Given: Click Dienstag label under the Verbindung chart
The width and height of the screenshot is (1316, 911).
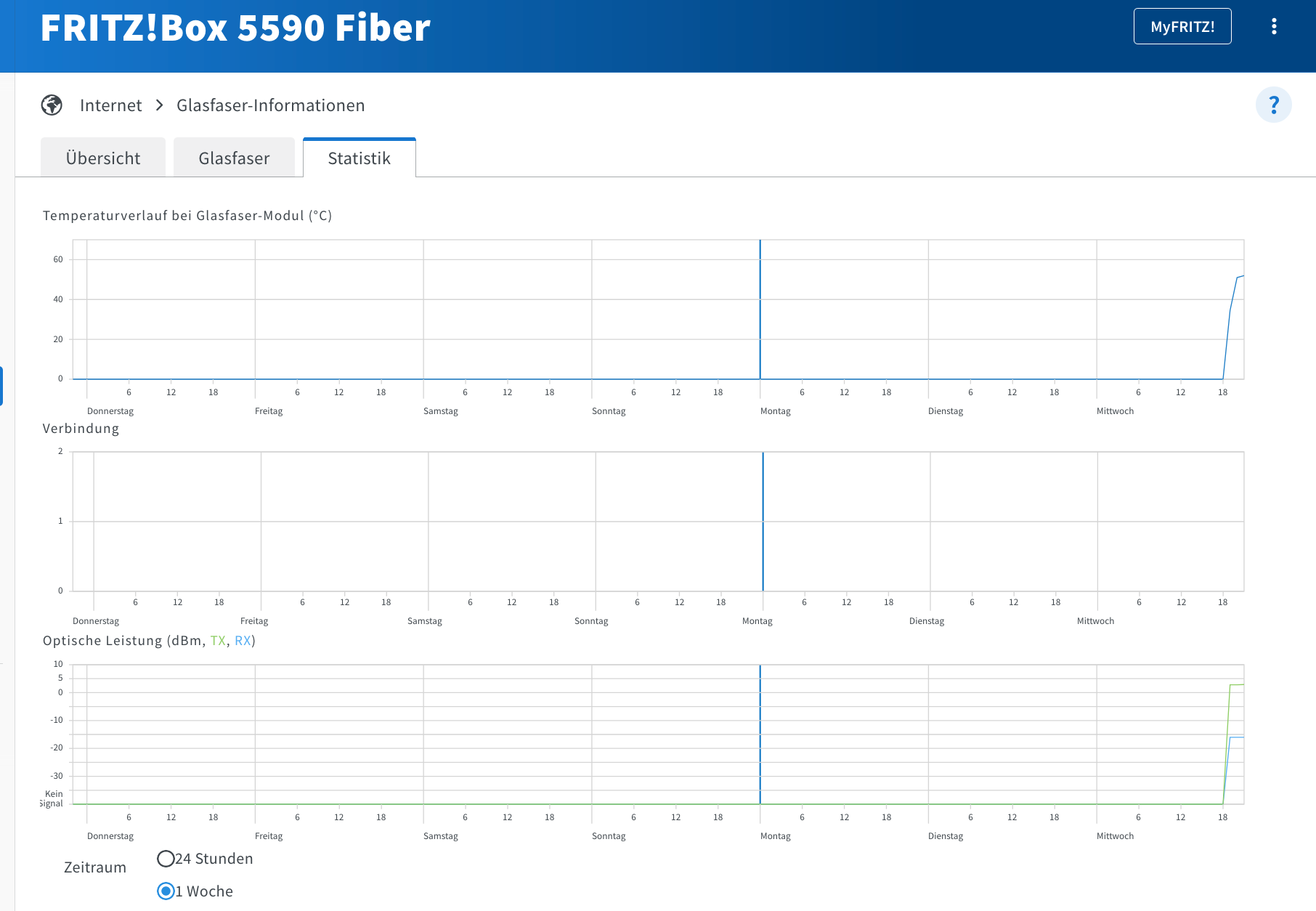Looking at the screenshot, I should (x=927, y=621).
